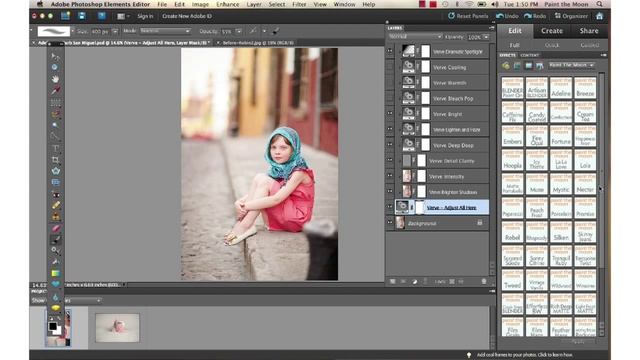This screenshot has height=360, width=640.
Task: Click the brush stroke preview swatch
Action: [x=53, y=31]
